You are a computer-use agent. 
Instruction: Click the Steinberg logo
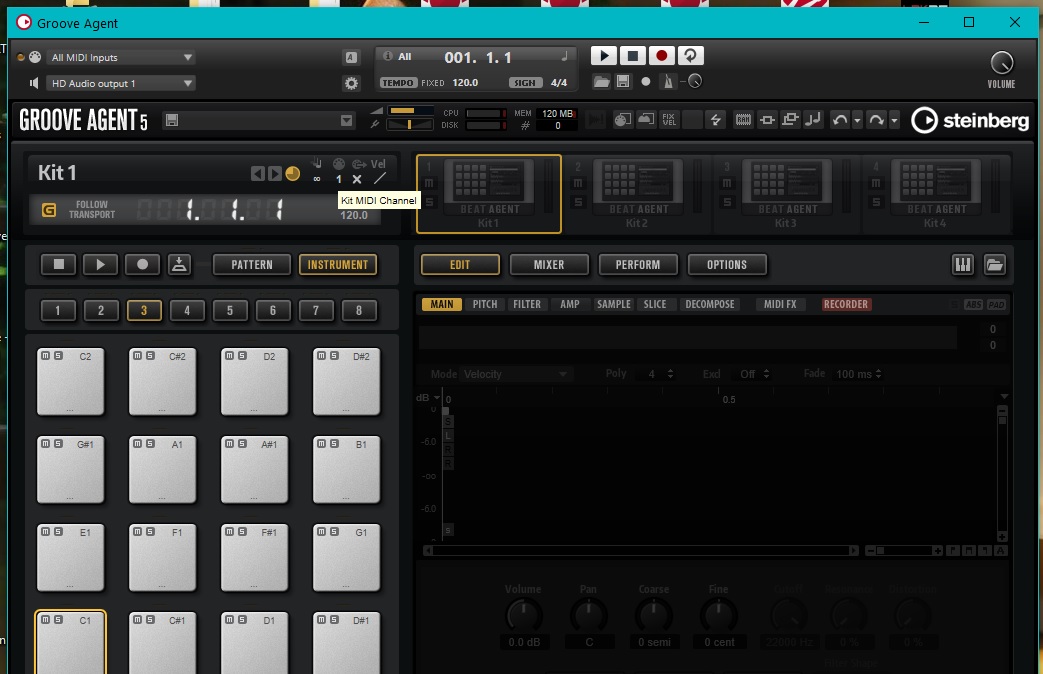(x=970, y=120)
